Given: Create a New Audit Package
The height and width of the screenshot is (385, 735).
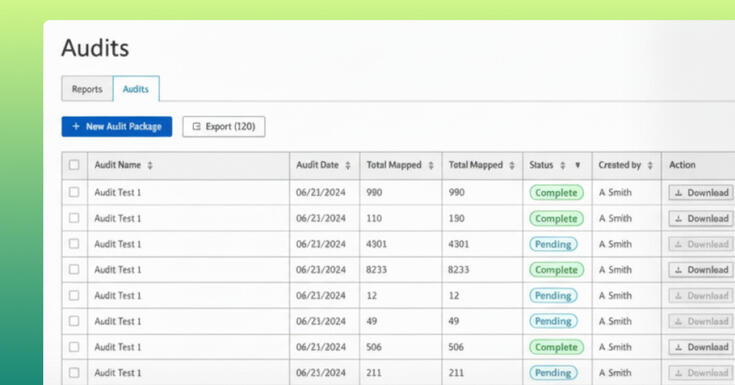Looking at the screenshot, I should tap(117, 127).
